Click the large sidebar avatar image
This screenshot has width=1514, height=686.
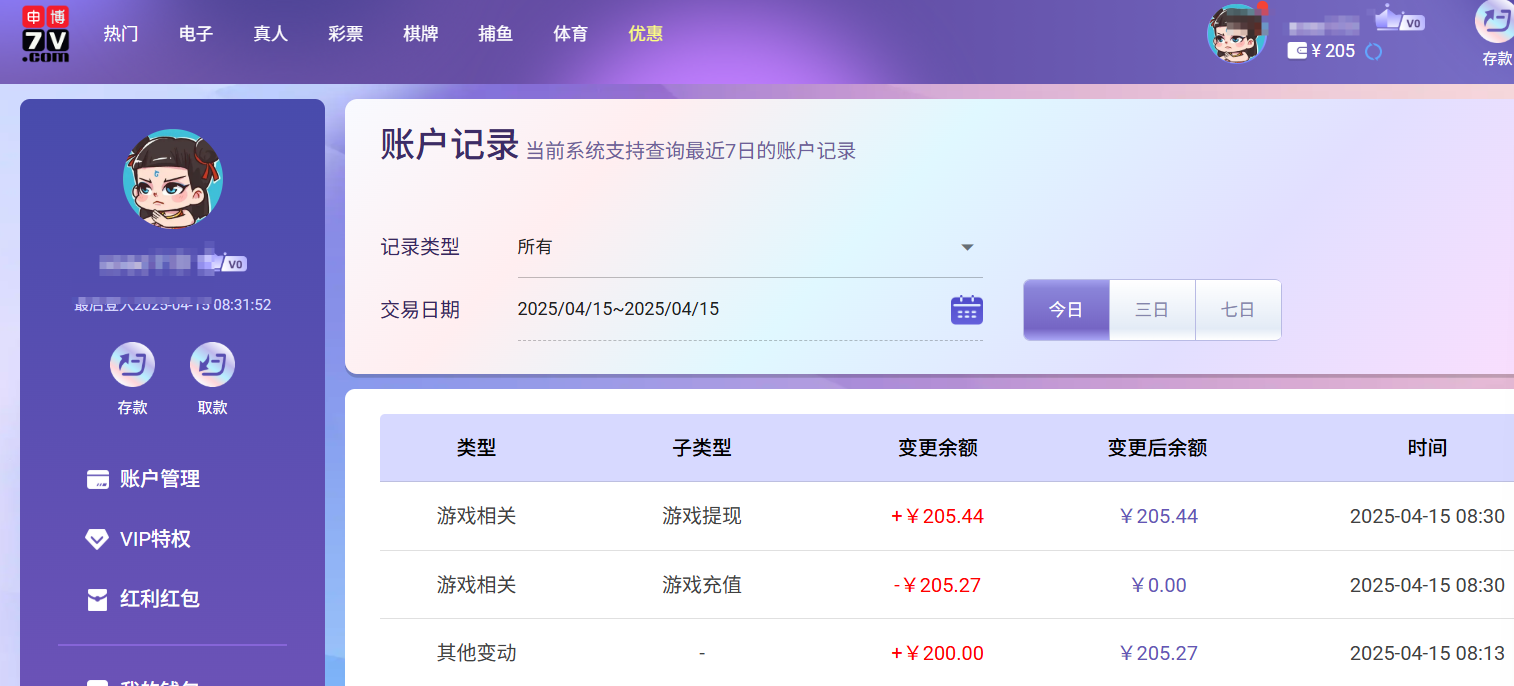(172, 180)
